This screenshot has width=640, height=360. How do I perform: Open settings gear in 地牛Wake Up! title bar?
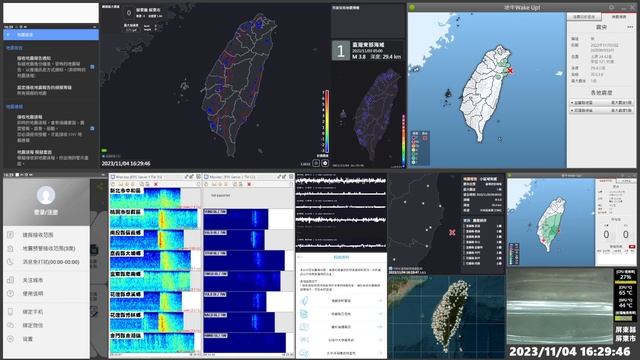(x=611, y=7)
